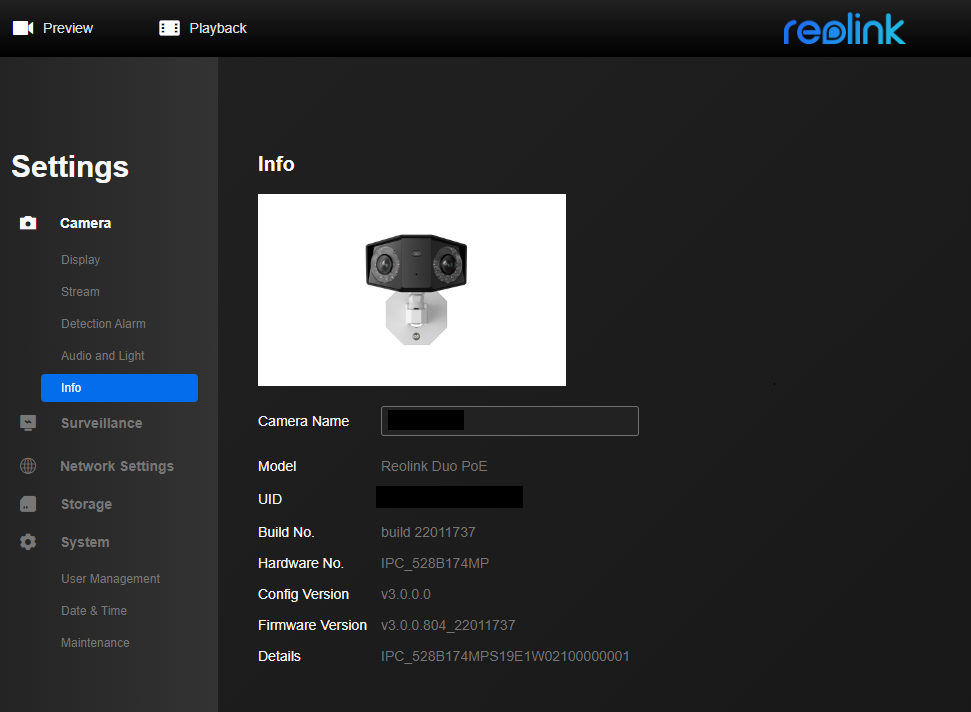Open User Management under System

[x=110, y=578]
